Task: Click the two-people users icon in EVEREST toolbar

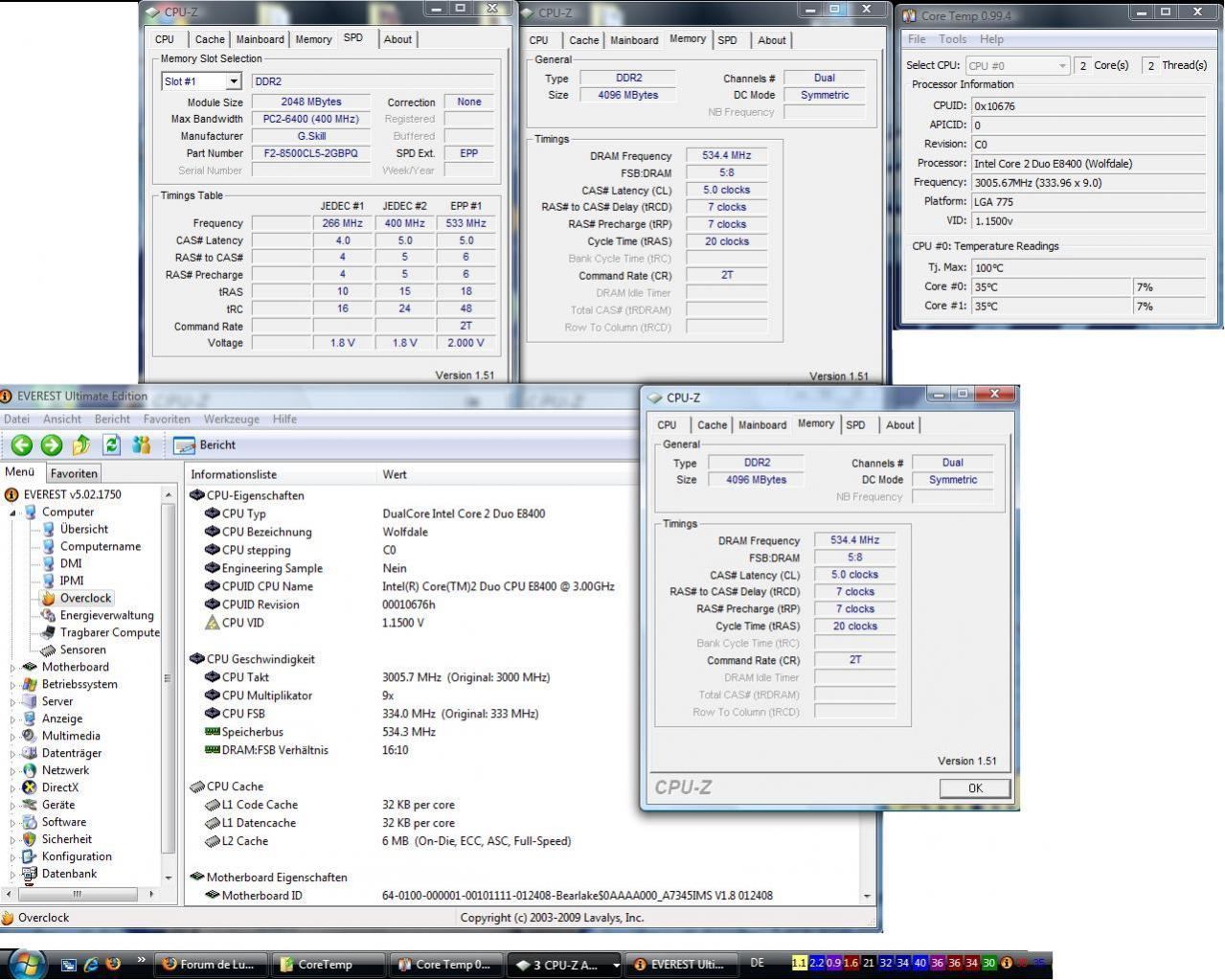Action: 142,444
